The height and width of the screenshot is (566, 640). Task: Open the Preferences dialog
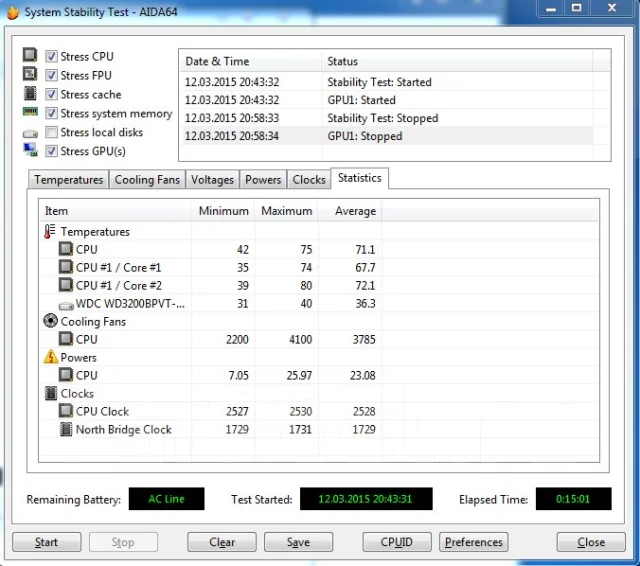click(473, 542)
